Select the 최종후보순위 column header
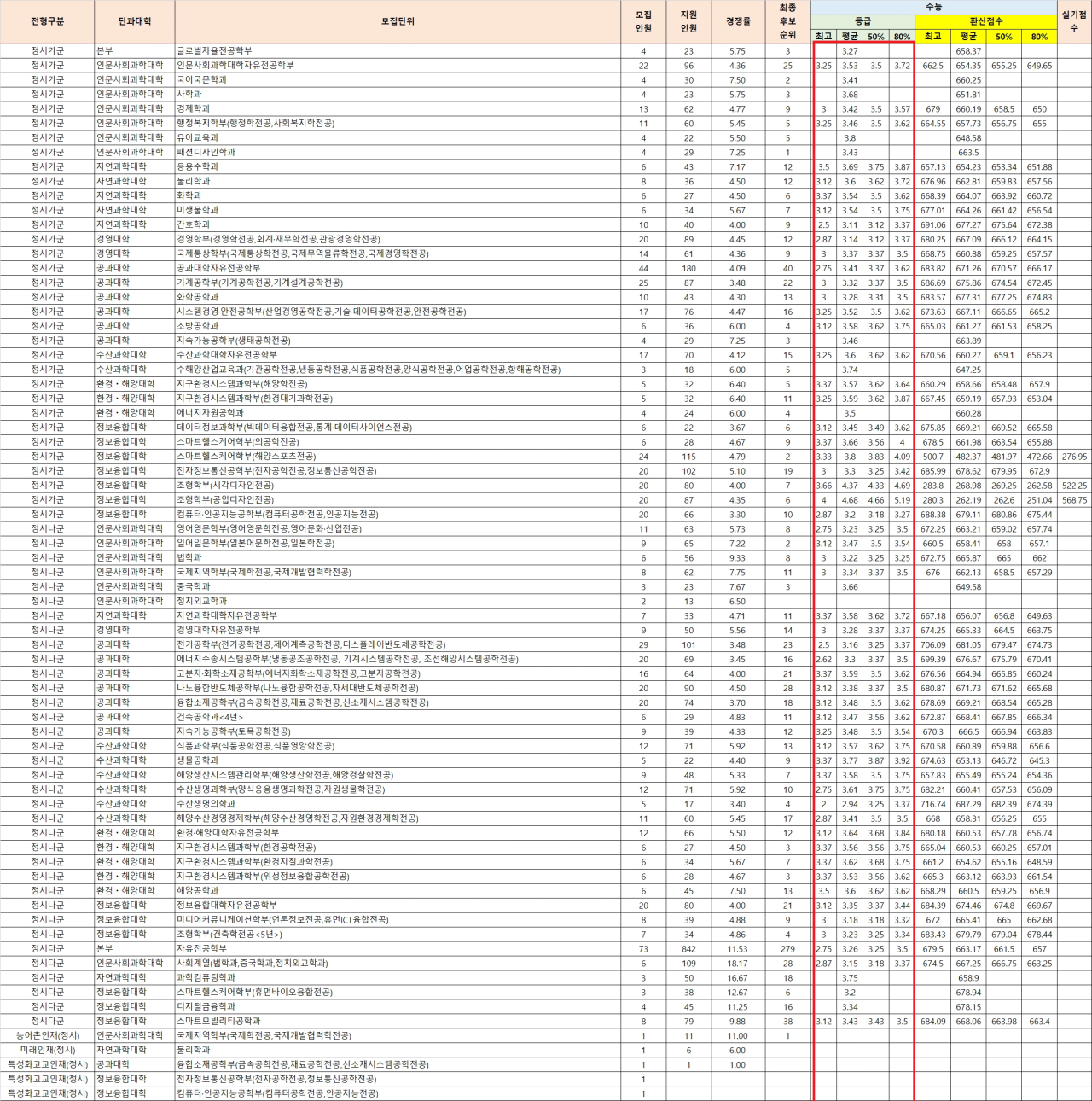Image resolution: width=1092 pixels, height=1101 pixels. pyautogui.click(x=787, y=21)
